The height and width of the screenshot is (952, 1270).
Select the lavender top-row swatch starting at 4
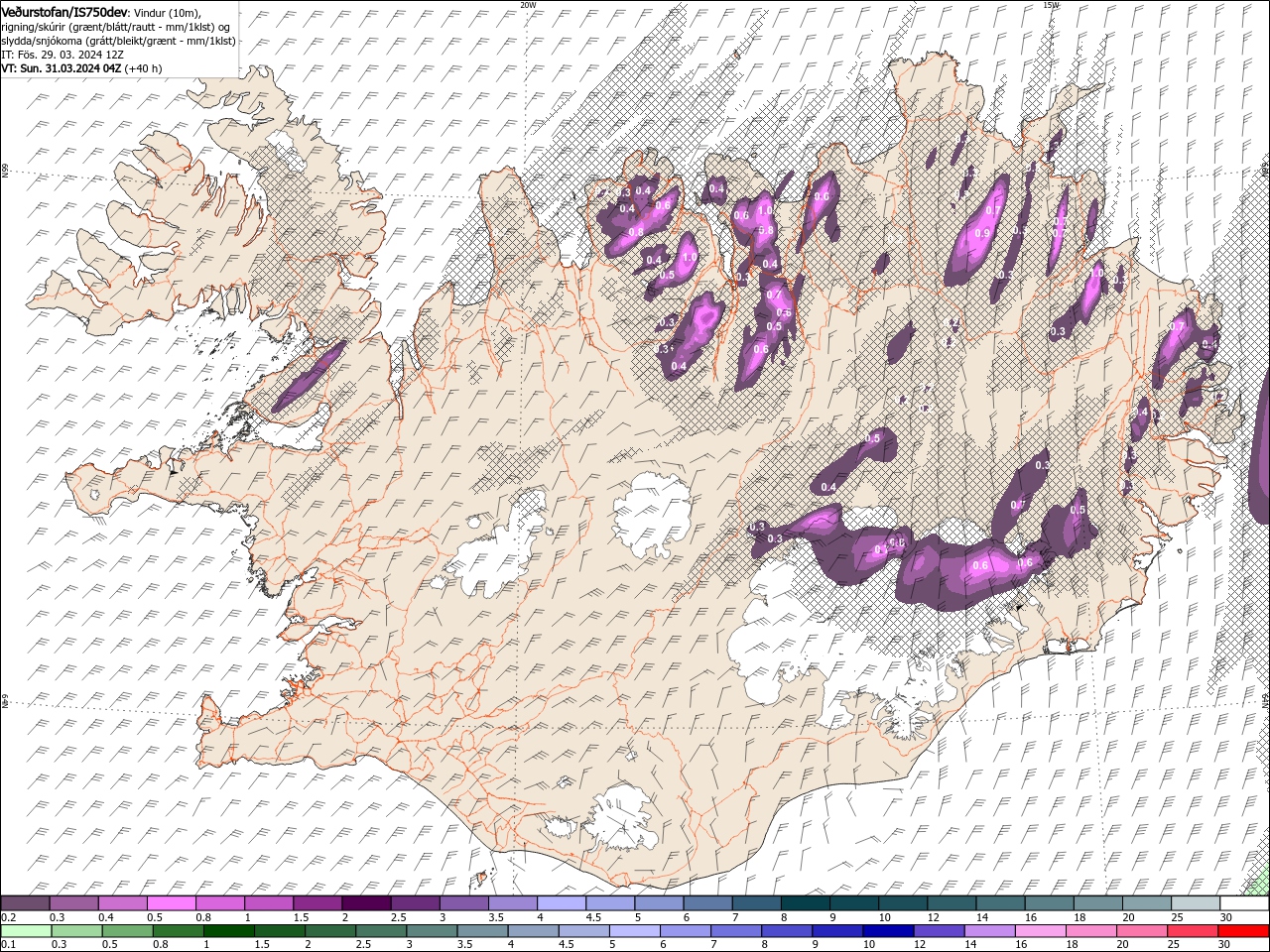[562, 903]
